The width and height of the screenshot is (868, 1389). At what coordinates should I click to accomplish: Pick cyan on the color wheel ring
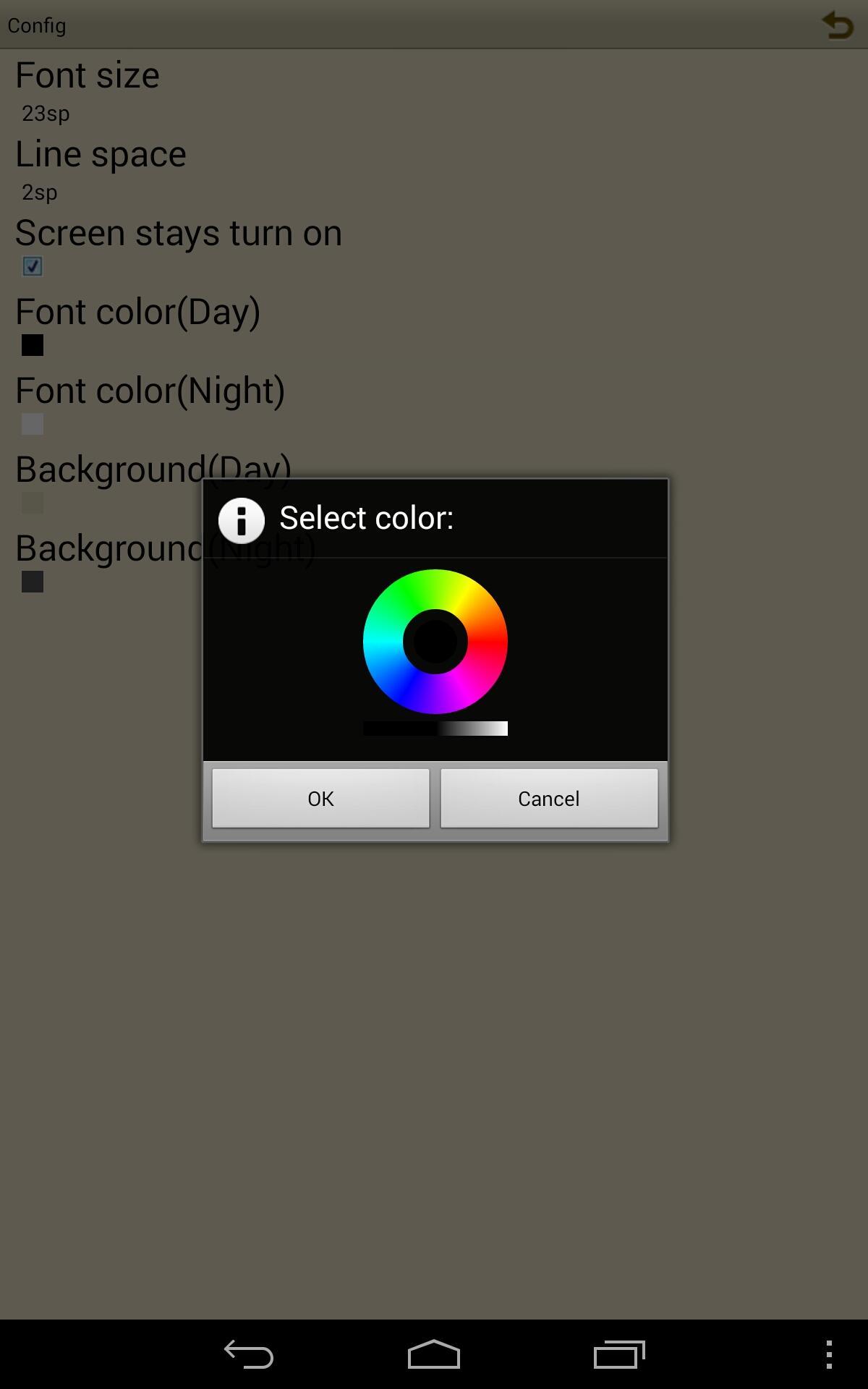click(383, 642)
